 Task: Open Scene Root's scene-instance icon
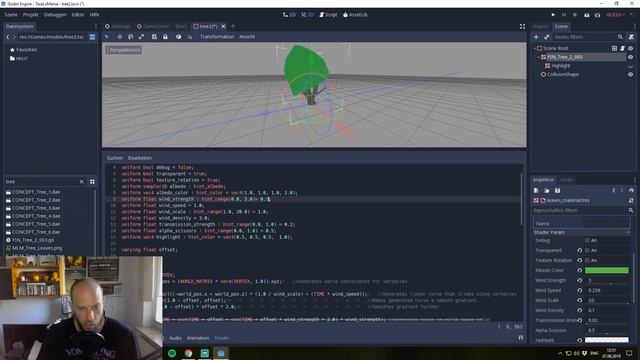click(x=614, y=48)
